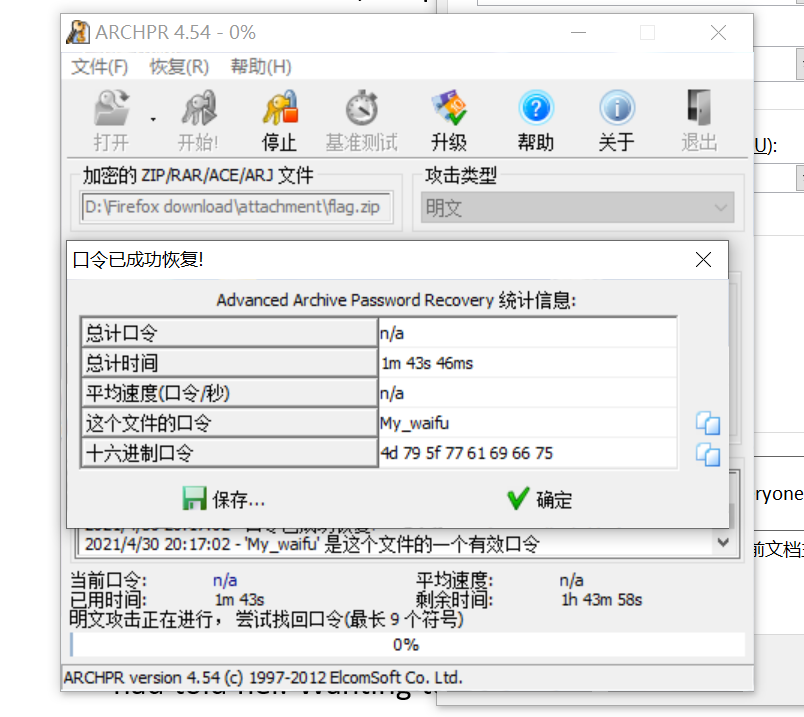The width and height of the screenshot is (804, 717).
Task: Expand the Open button dropdown arrow
Action: [x=153, y=119]
